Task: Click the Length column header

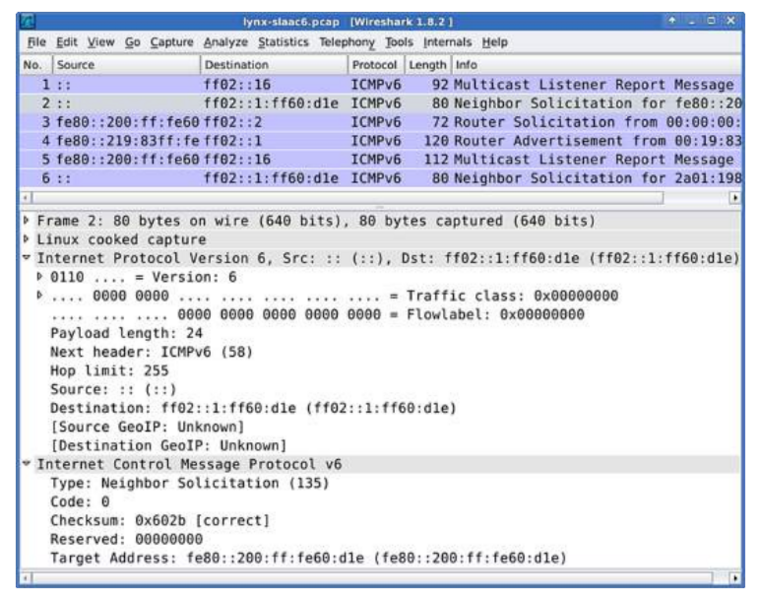Action: tap(426, 65)
